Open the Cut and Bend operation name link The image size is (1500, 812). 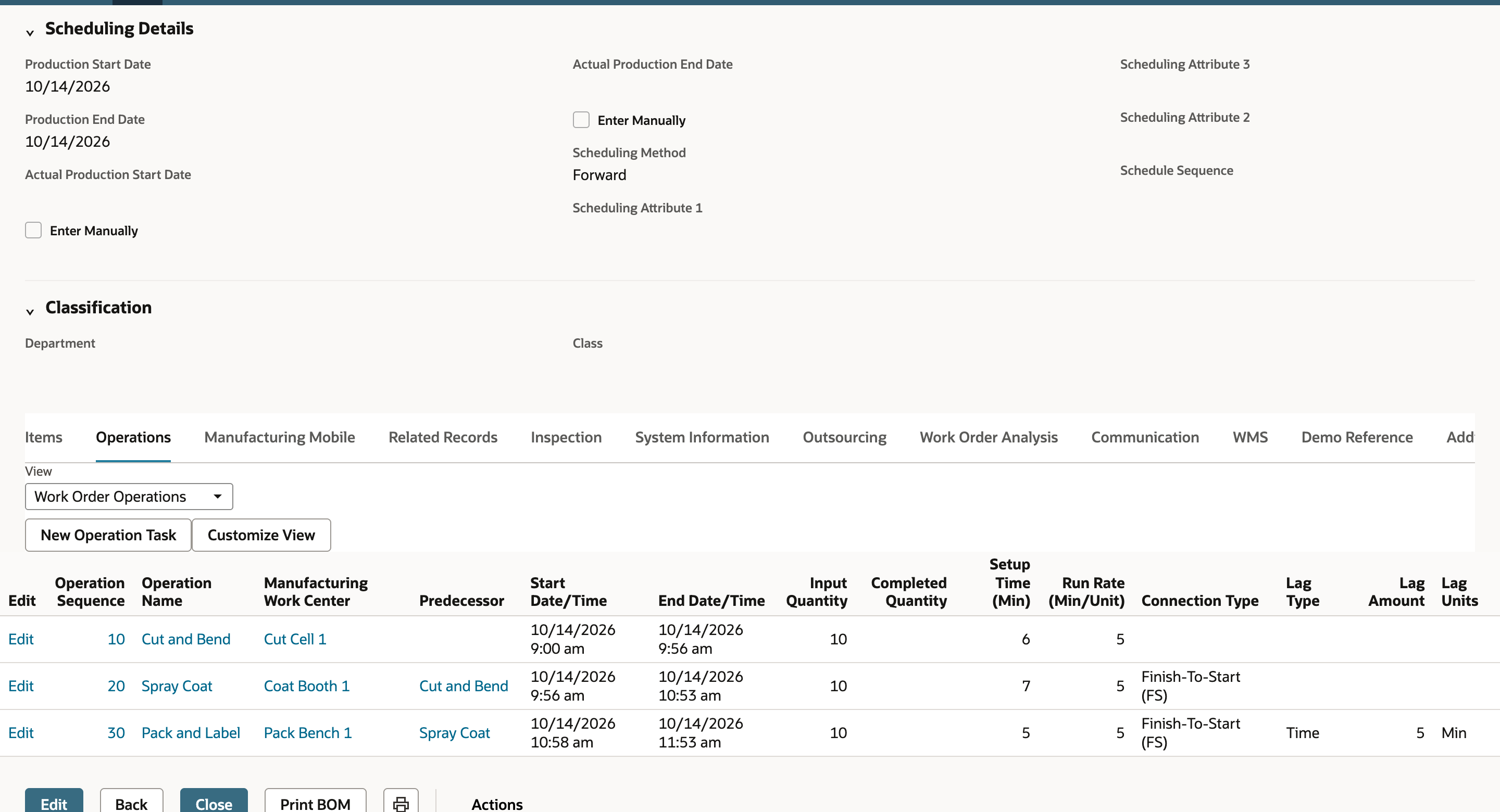186,639
